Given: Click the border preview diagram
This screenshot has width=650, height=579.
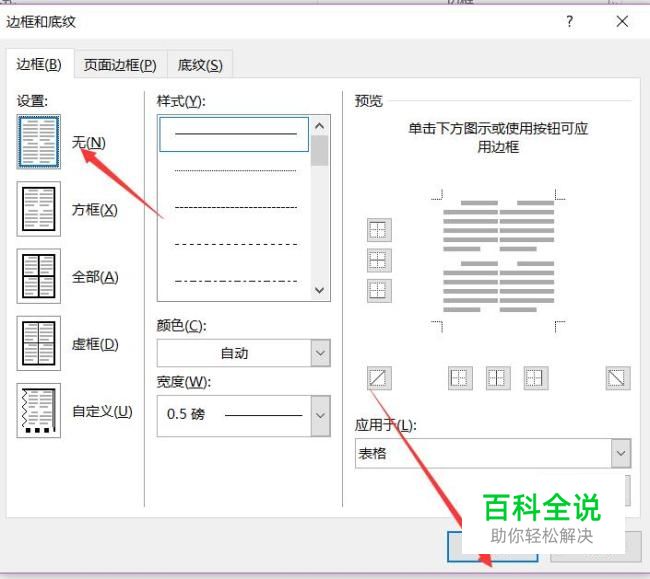Looking at the screenshot, I should [498, 260].
